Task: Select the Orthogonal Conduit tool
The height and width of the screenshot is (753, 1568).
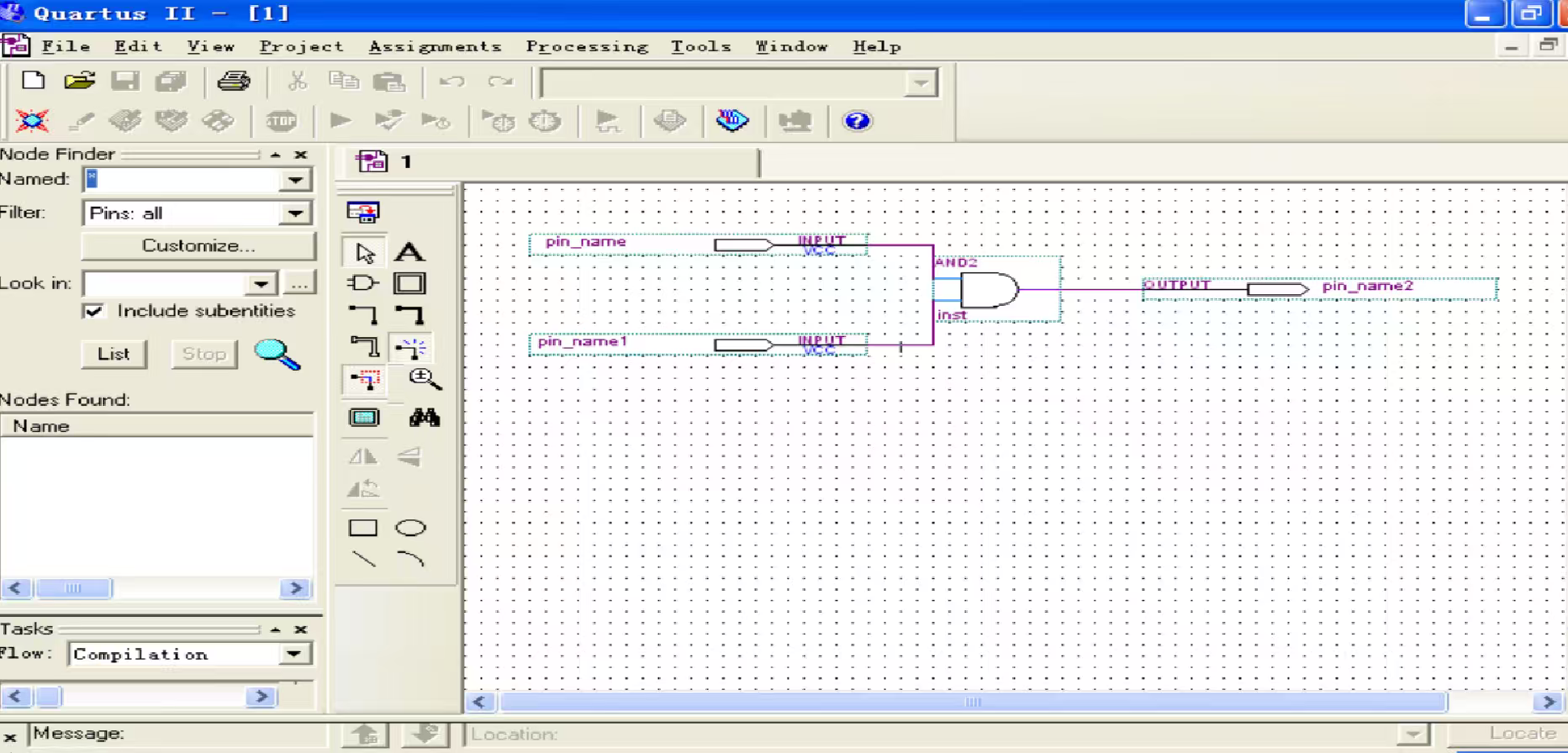Action: click(363, 346)
